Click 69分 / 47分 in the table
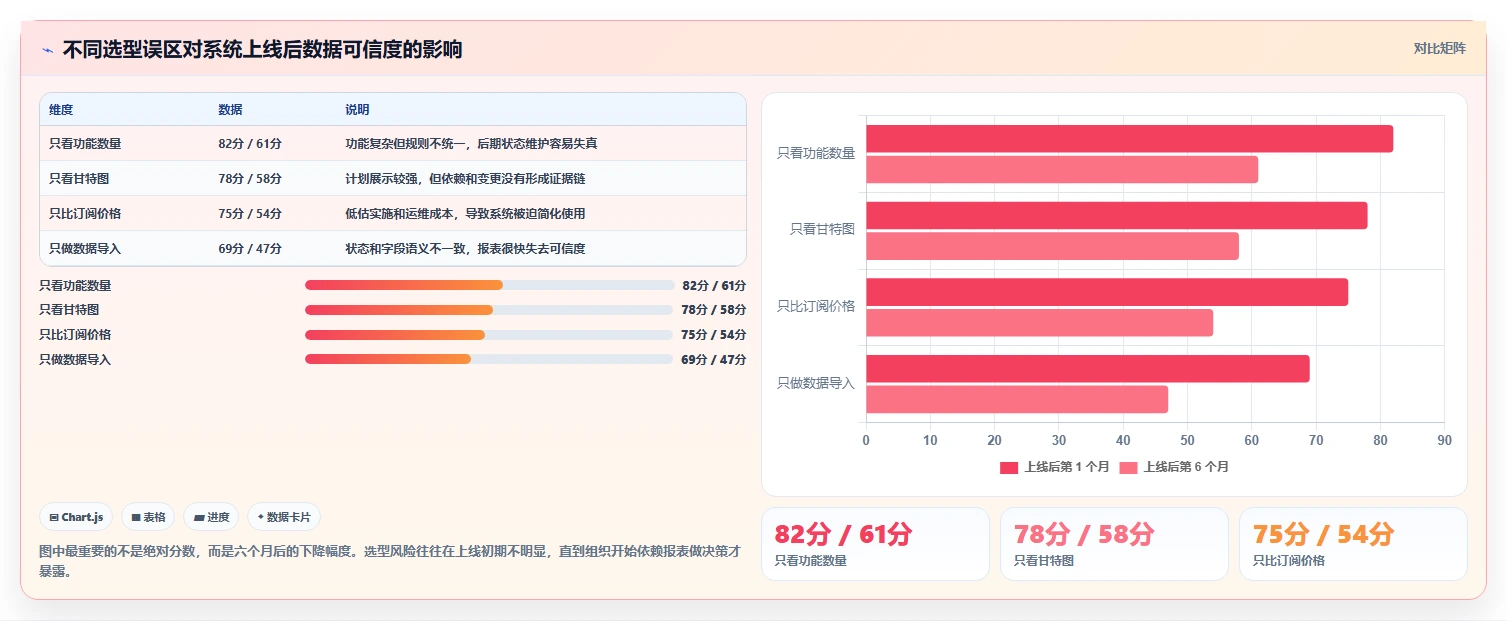 250,248
